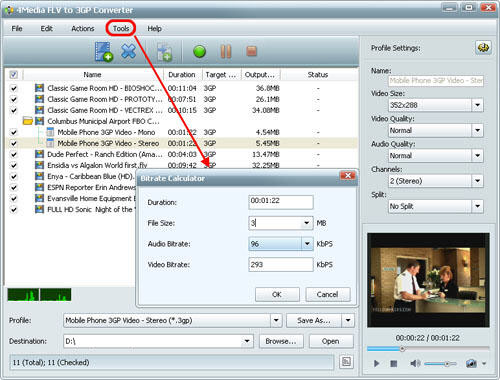The width and height of the screenshot is (500, 380).
Task: Uncheck the BIOSHOC file checkbox
Action: (14, 88)
